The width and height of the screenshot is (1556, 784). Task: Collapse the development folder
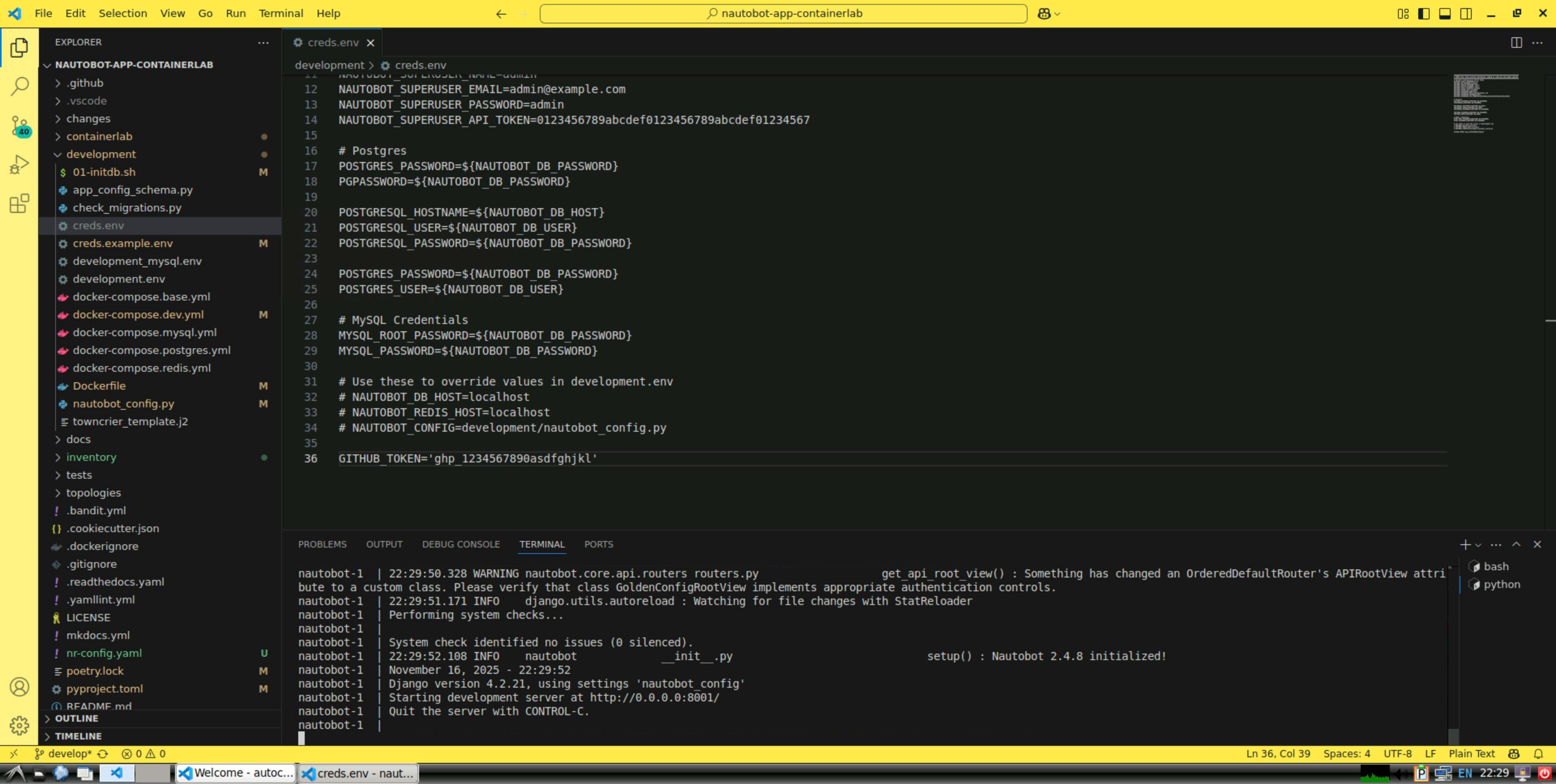click(101, 154)
